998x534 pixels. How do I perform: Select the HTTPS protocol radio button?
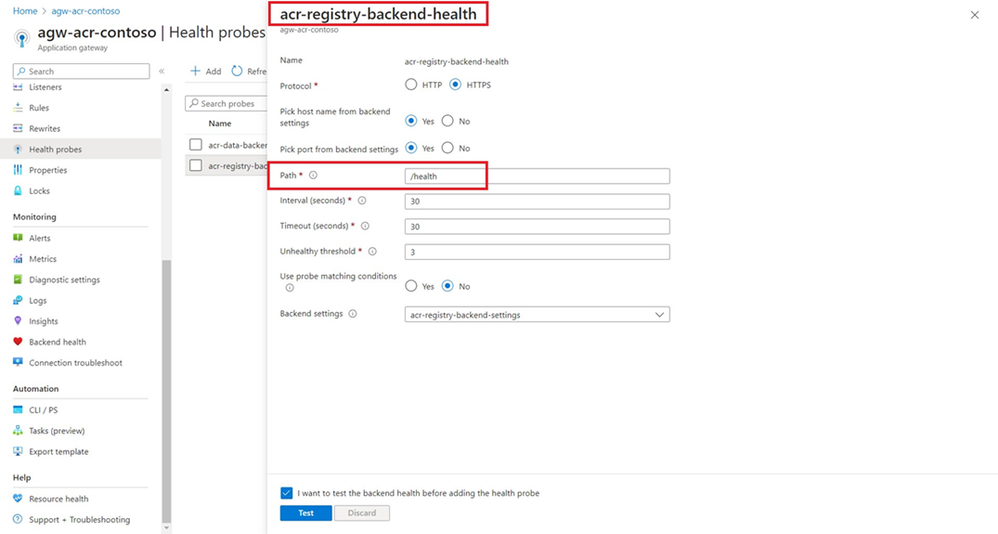coord(455,85)
